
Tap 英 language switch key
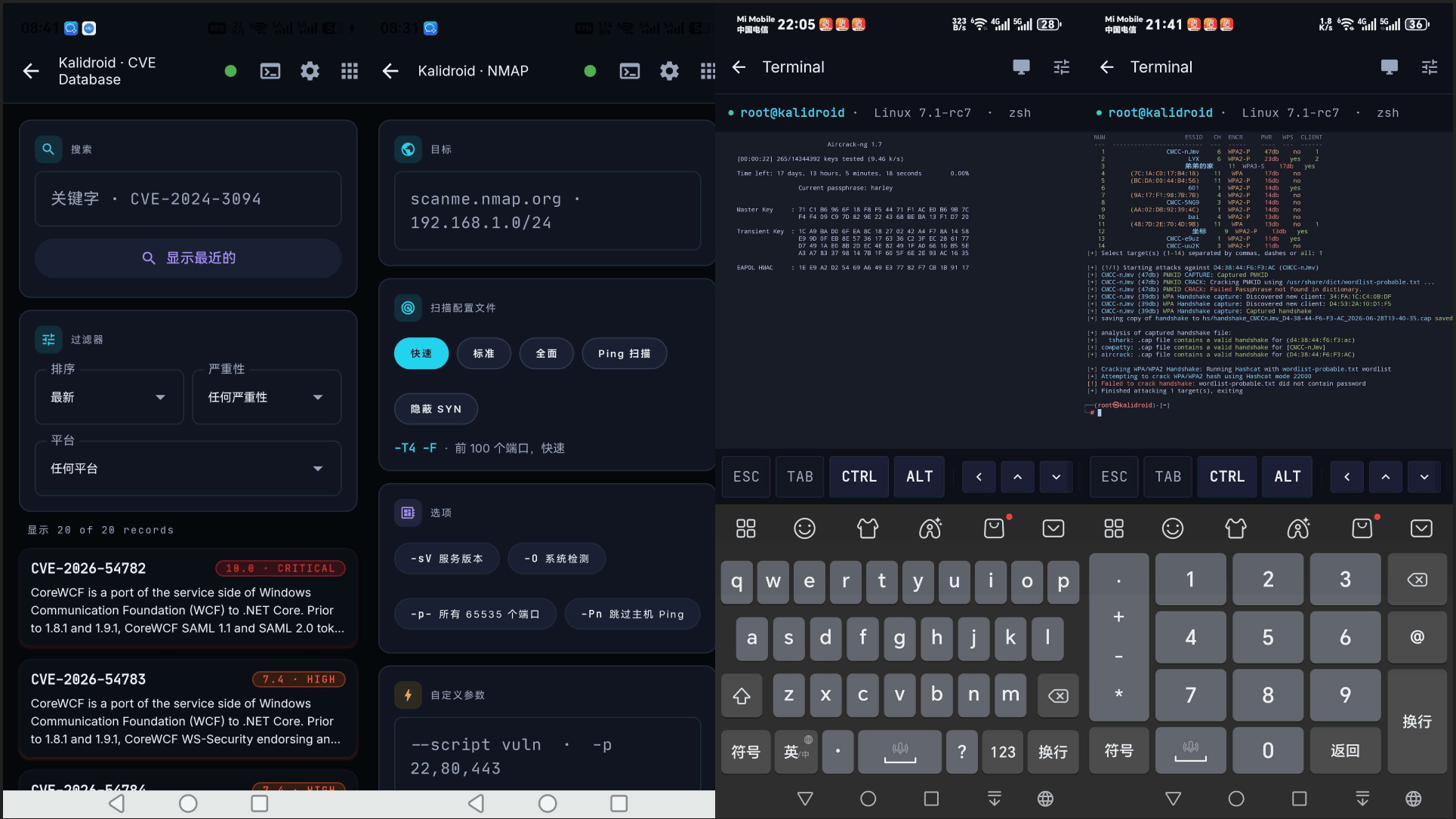pos(796,752)
